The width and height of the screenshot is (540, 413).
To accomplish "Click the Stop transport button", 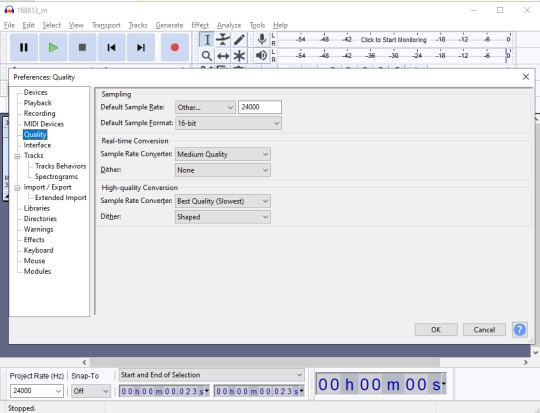I will pyautogui.click(x=82, y=47).
